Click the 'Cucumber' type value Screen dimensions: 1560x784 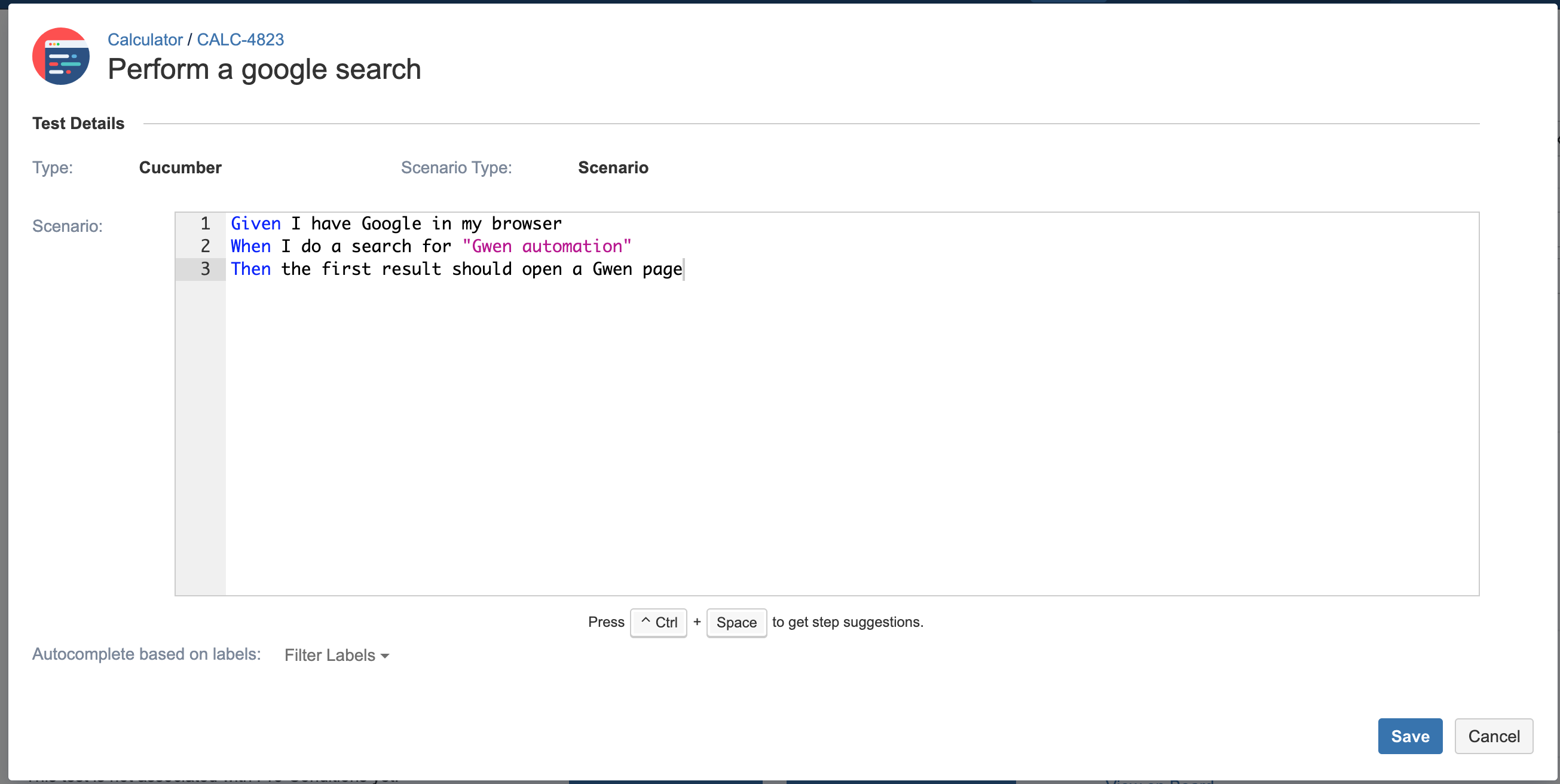coord(181,168)
